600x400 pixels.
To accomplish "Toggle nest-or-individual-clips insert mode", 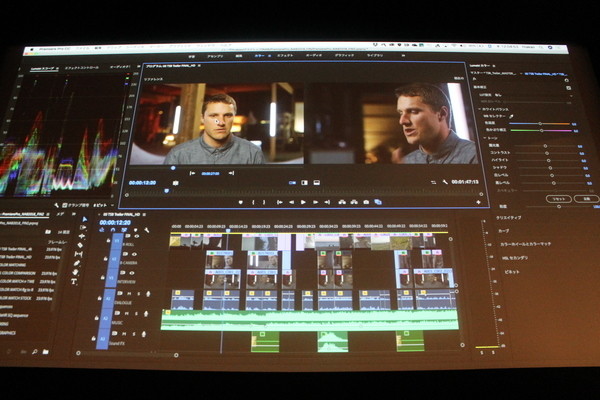I will (102, 230).
